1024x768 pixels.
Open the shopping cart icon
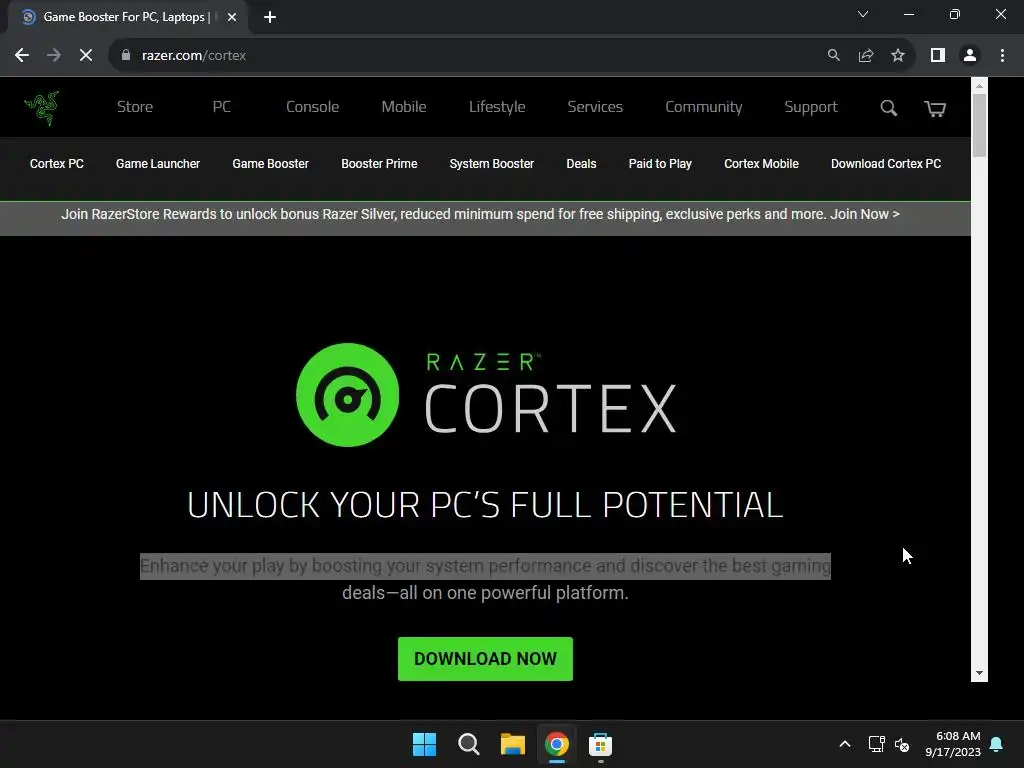pyautogui.click(x=935, y=108)
